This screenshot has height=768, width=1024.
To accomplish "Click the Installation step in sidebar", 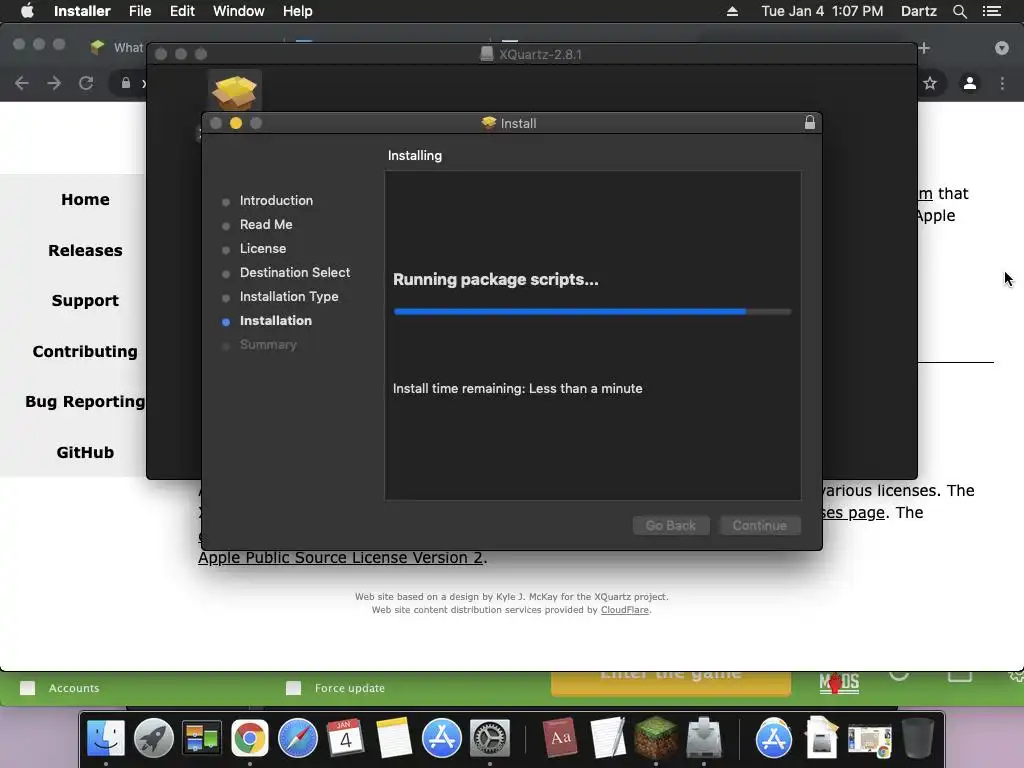I will [276, 321].
